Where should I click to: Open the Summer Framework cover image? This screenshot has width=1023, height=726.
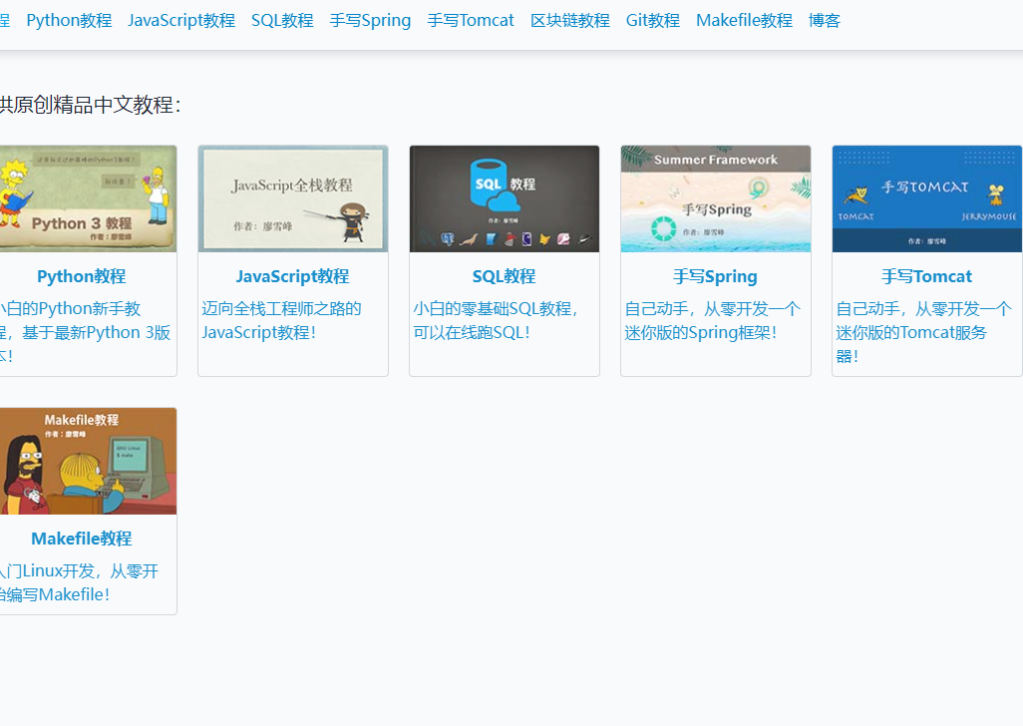(x=715, y=198)
